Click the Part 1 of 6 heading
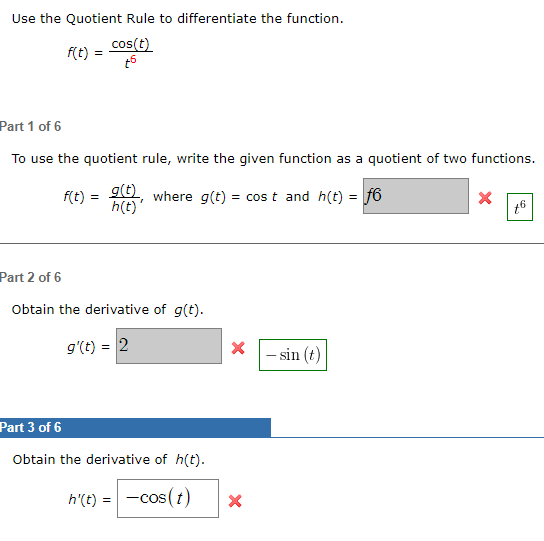Viewport: 544px width, 541px height. coord(31,126)
